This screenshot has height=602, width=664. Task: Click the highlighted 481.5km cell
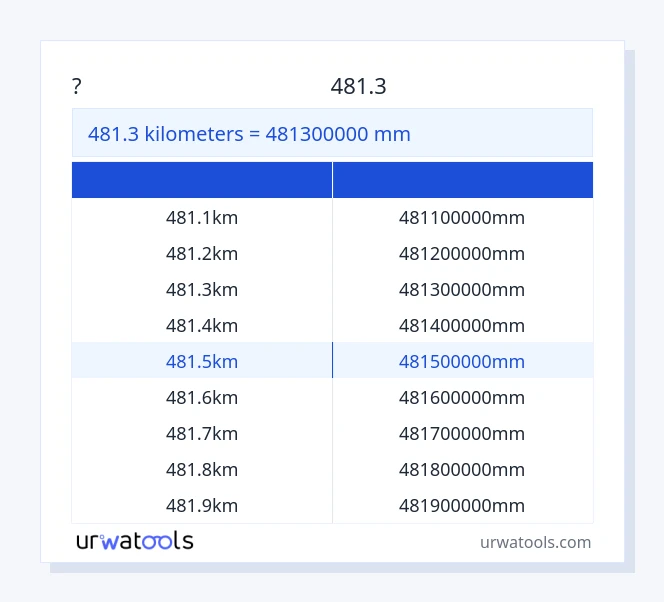pyautogui.click(x=202, y=361)
